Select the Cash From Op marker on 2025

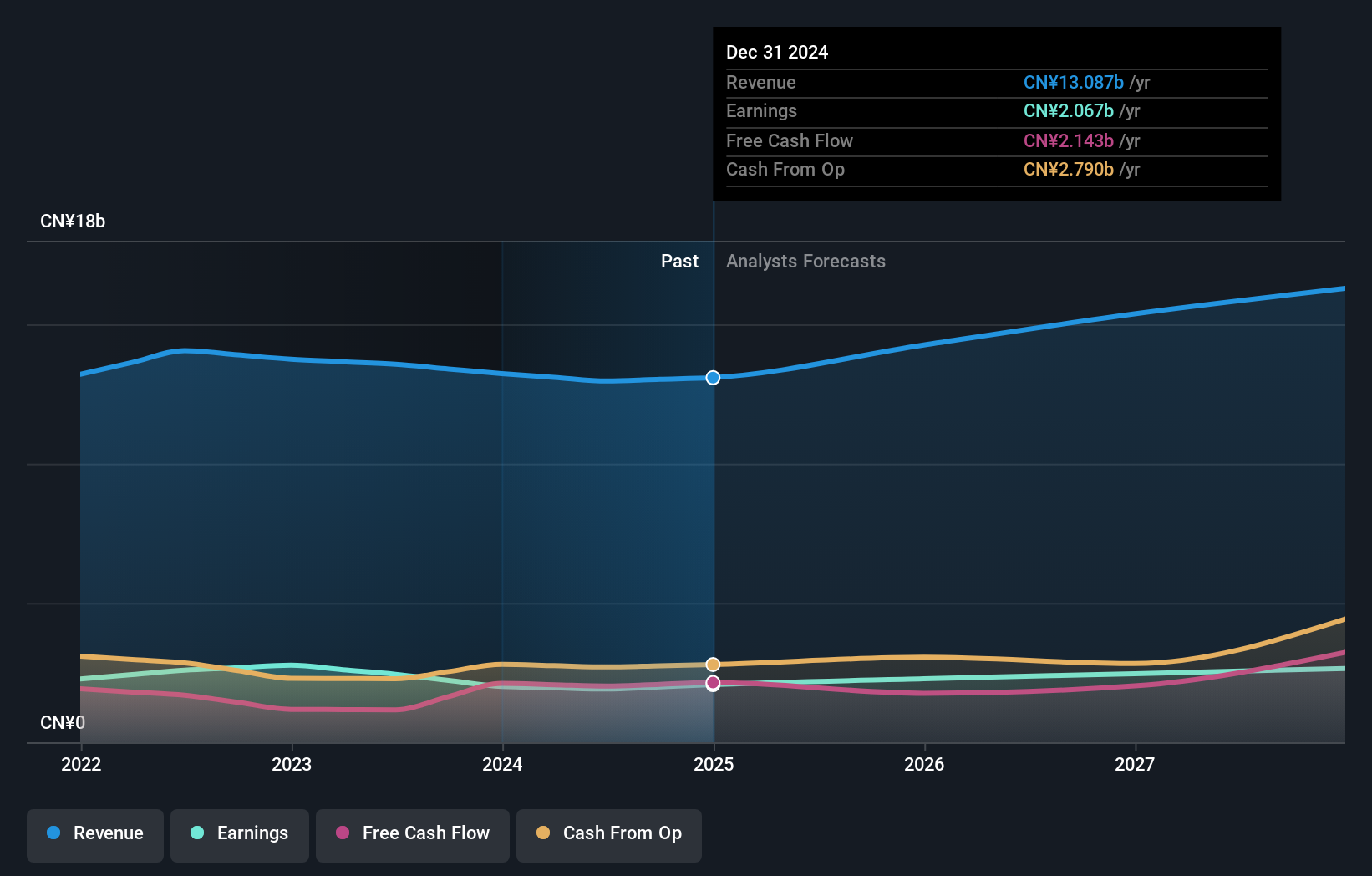click(x=713, y=664)
